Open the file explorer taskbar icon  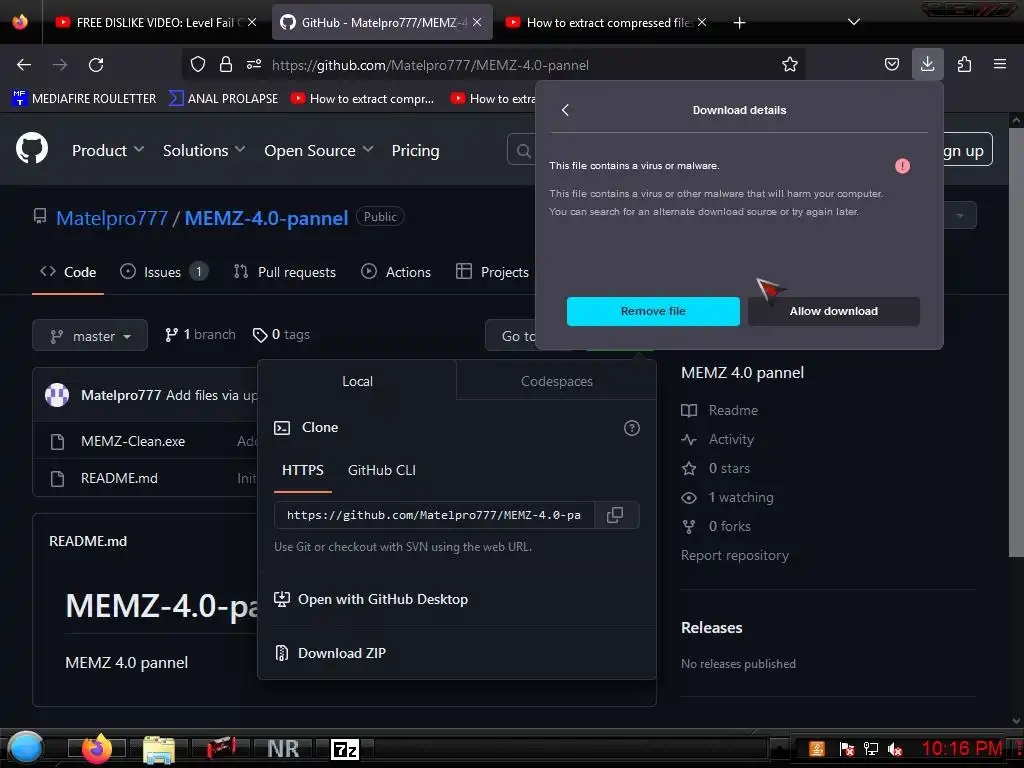(159, 750)
